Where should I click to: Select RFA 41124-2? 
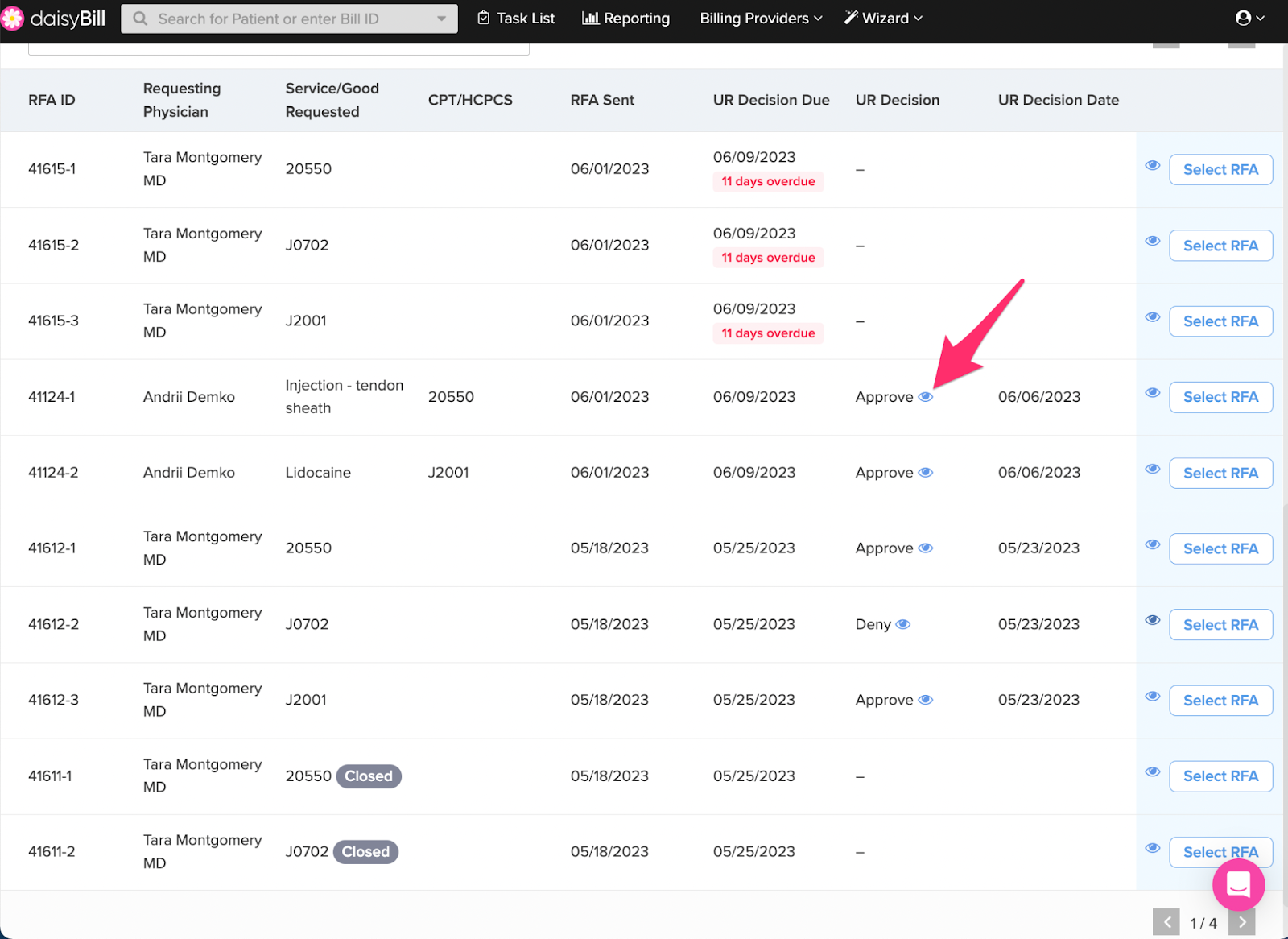tap(1220, 473)
